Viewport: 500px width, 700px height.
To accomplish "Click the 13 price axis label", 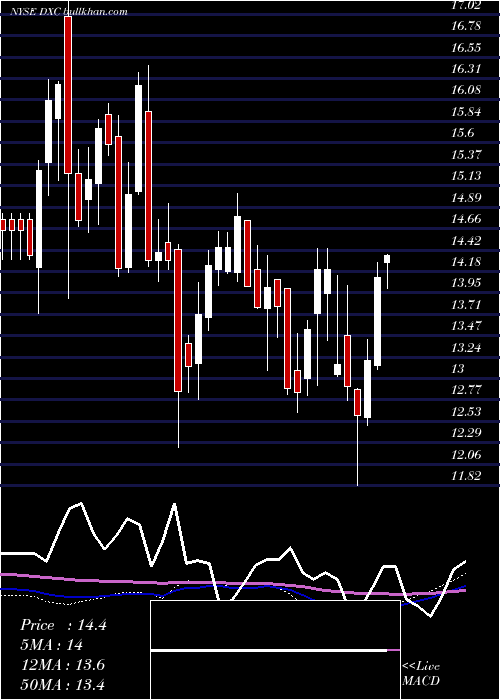I will pos(458,368).
